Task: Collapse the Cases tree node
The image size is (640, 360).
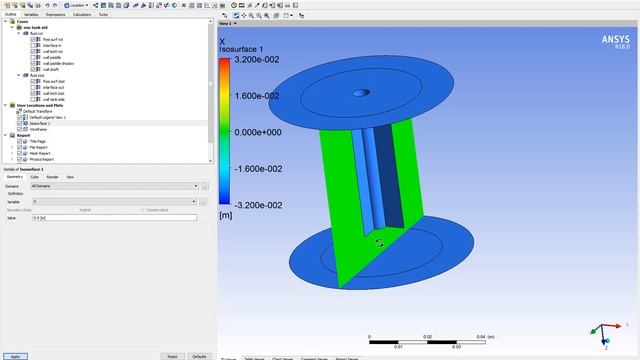Action: coord(6,21)
